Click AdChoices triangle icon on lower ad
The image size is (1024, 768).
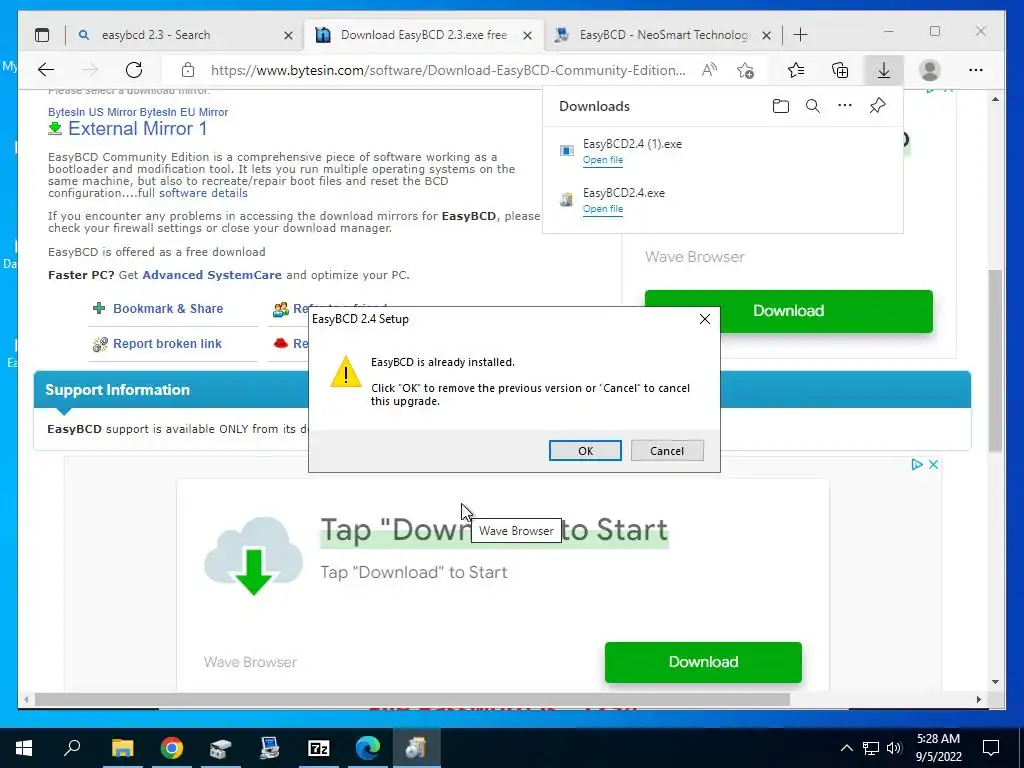916,464
